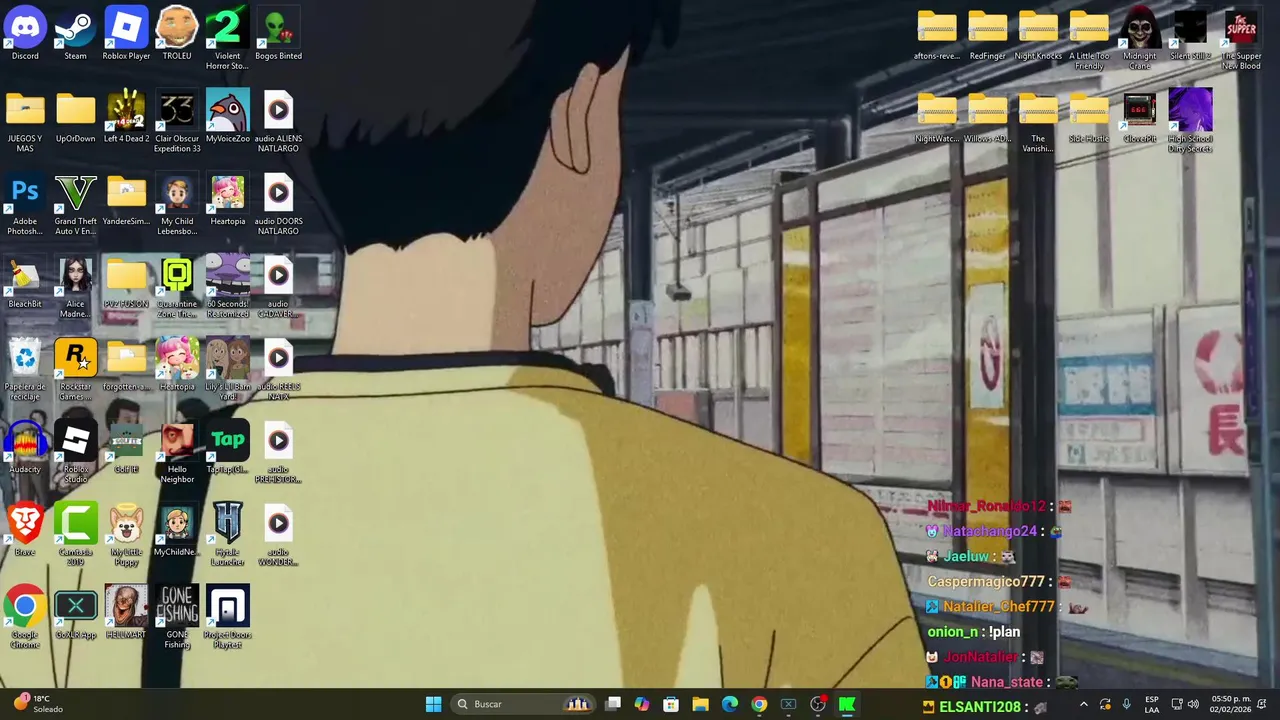Select the Night Knocks zipped folder
The width and height of the screenshot is (1280, 720).
click(x=1038, y=34)
